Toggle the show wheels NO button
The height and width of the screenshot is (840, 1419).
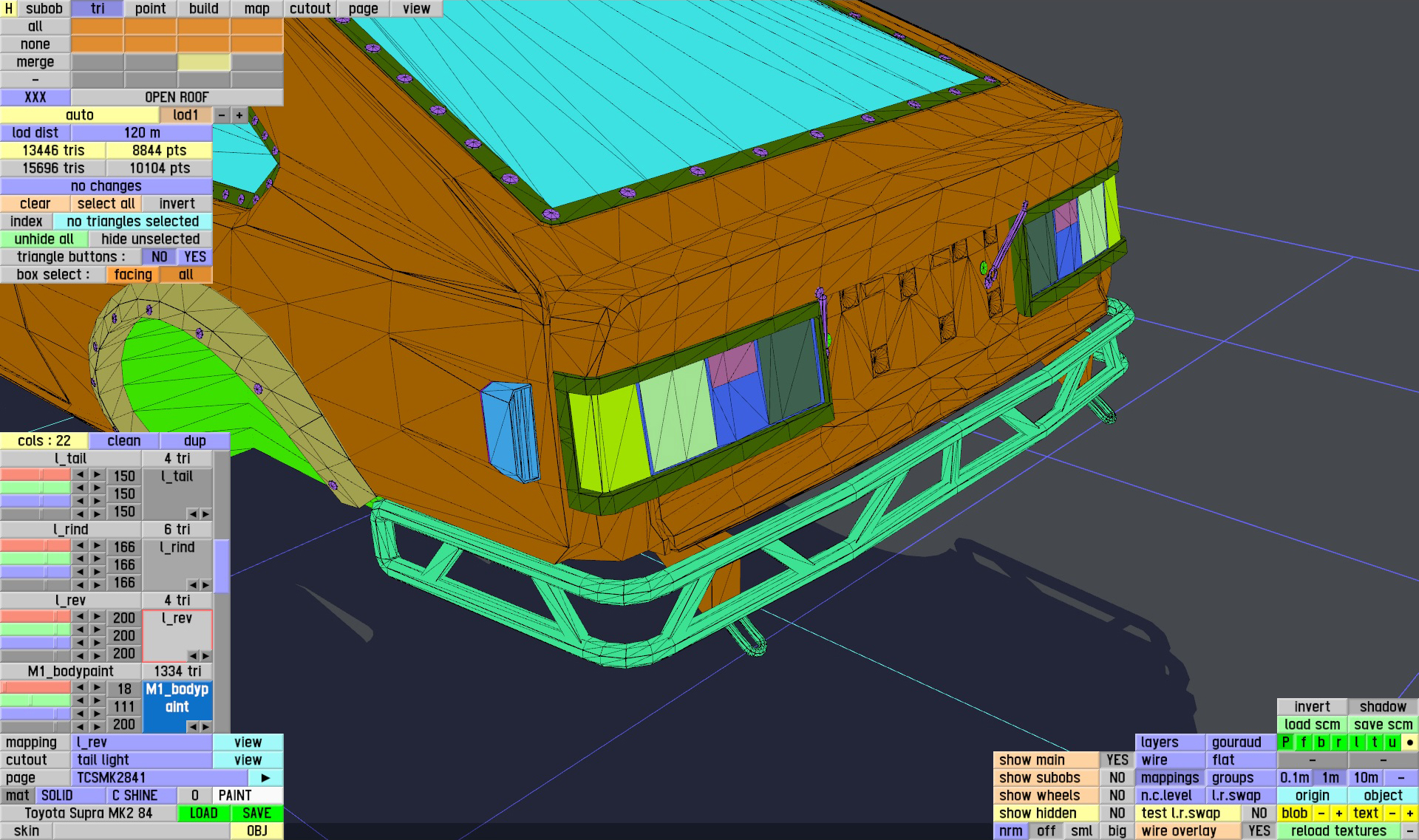tap(1116, 796)
